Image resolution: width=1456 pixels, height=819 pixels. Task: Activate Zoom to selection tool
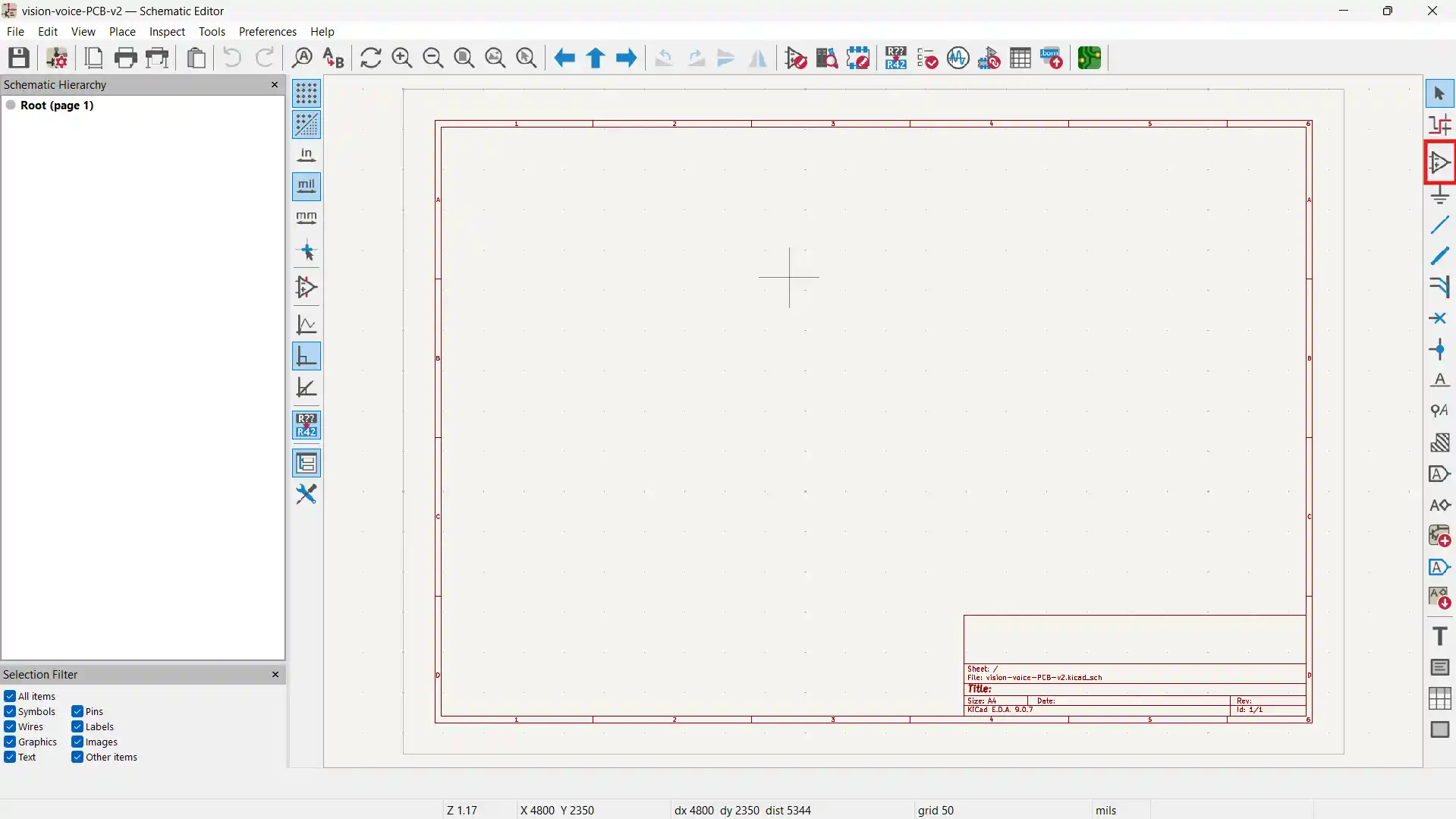click(527, 58)
